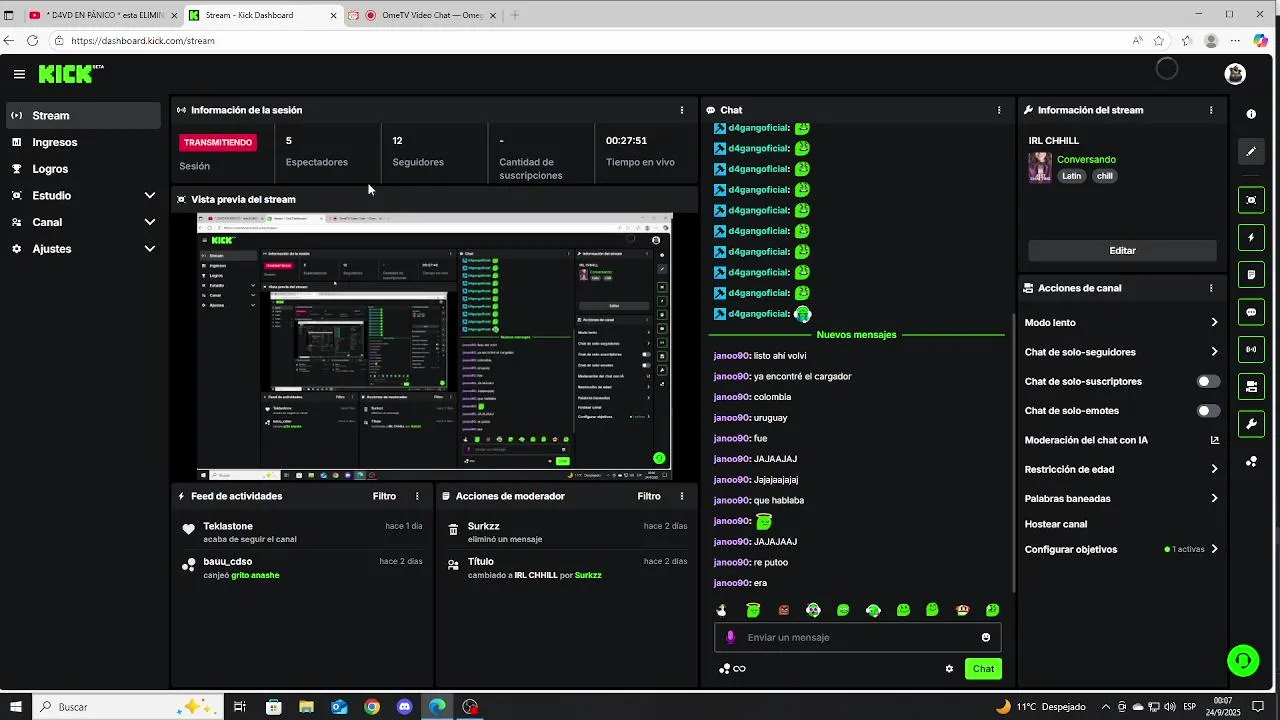Screen dimensions: 1280x720
Task: Toggle Chat de solo-emotes switch
Action: coord(1208,411)
